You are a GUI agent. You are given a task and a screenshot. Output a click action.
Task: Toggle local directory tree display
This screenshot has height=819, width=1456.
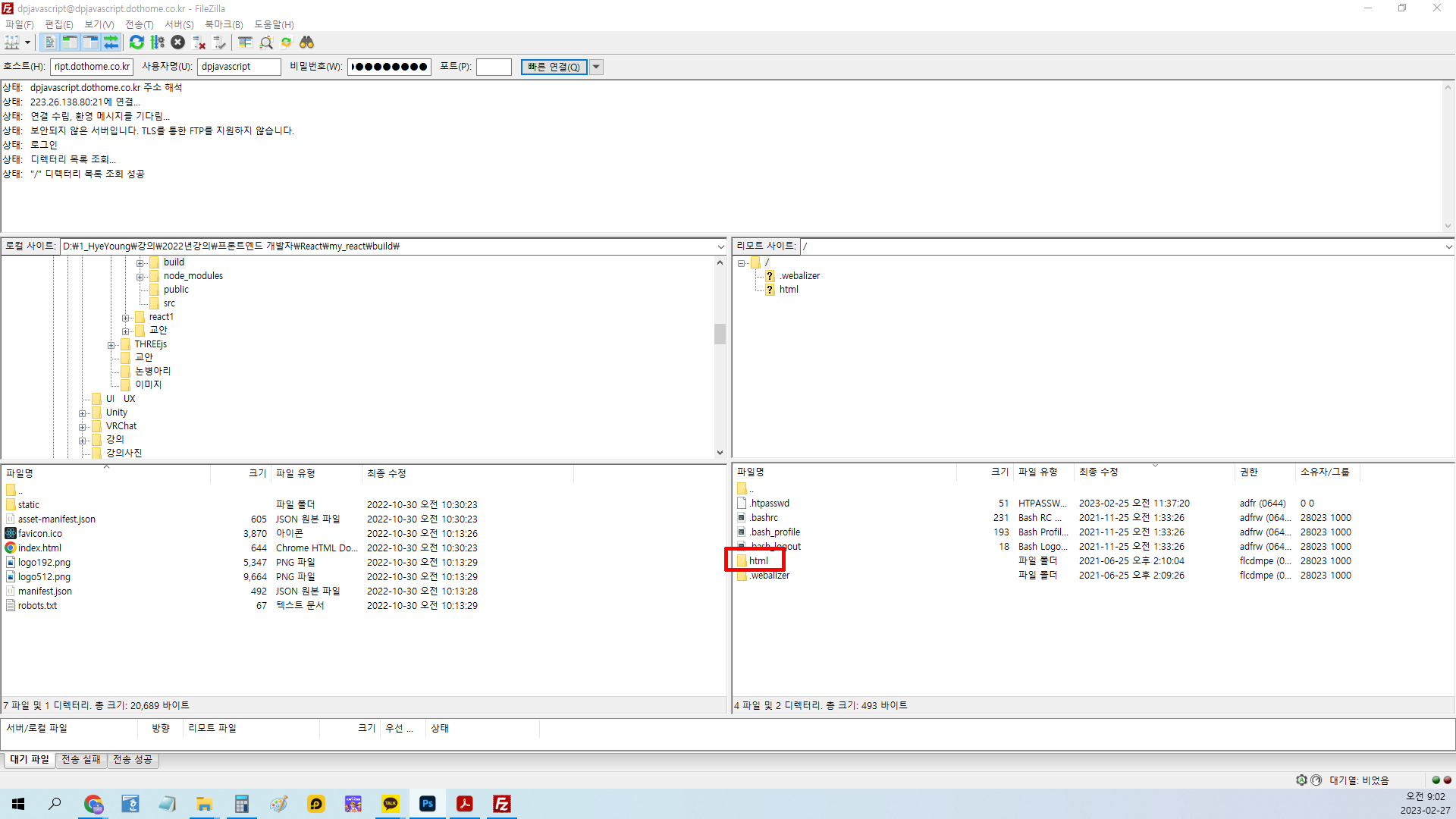(x=70, y=42)
